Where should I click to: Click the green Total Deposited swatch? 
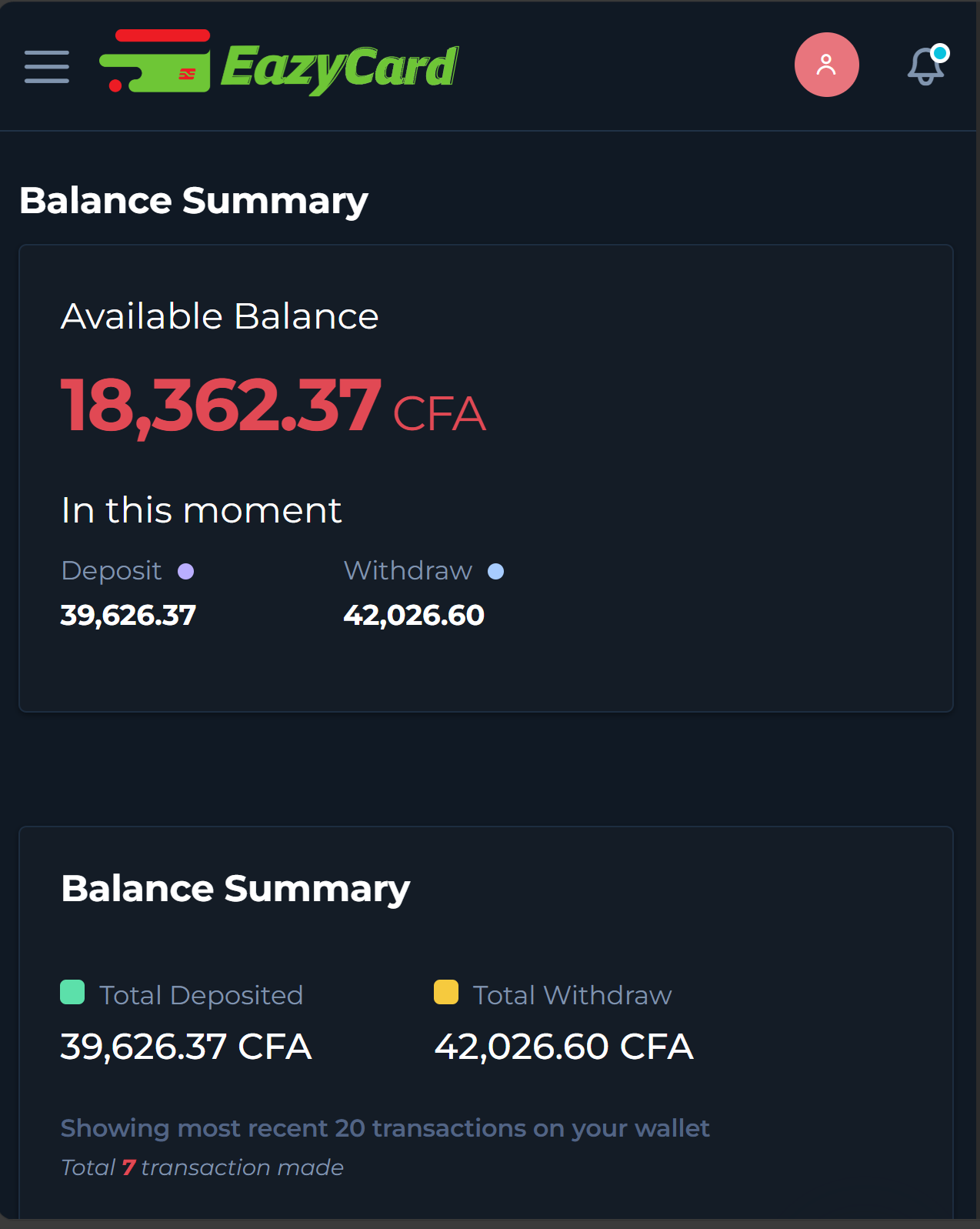[72, 992]
